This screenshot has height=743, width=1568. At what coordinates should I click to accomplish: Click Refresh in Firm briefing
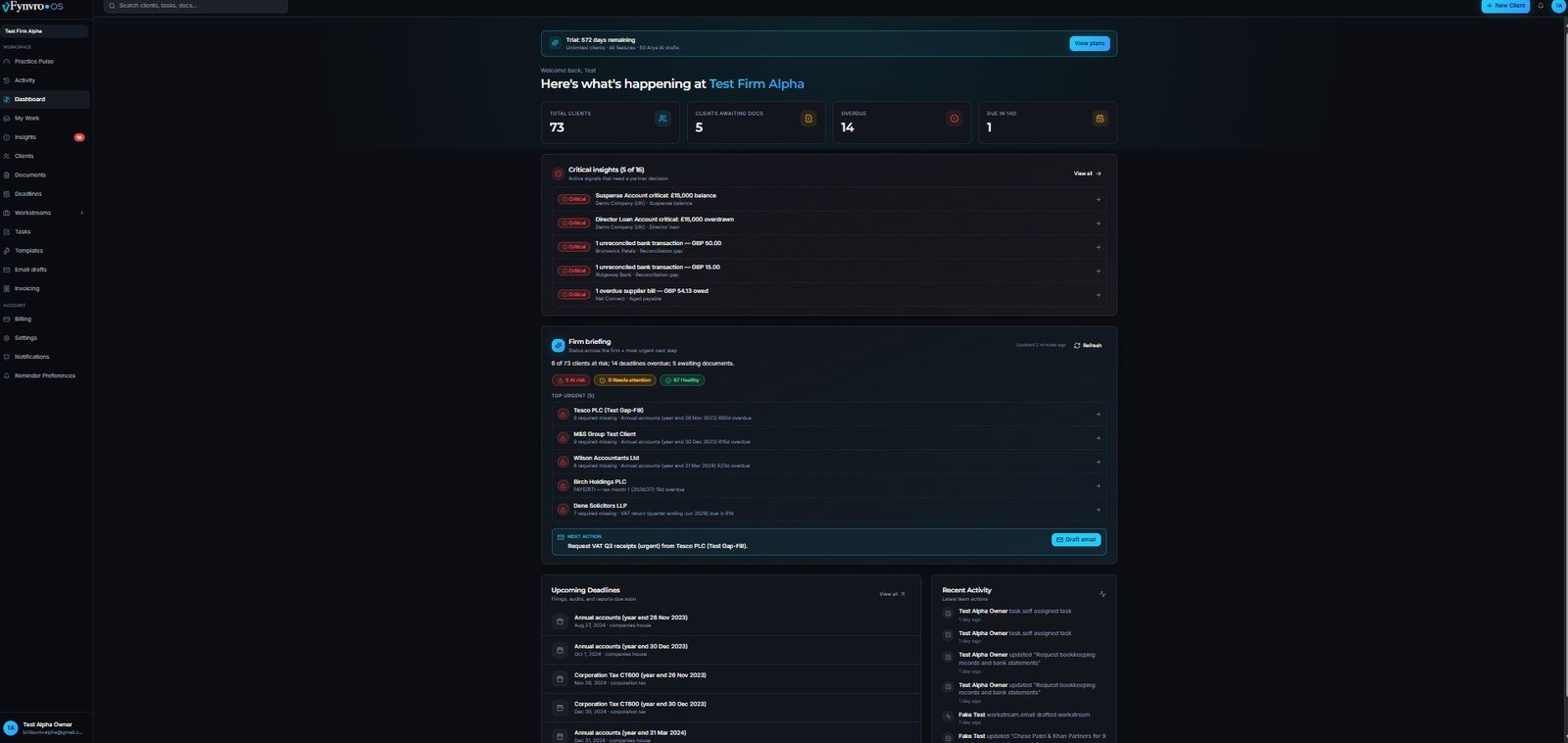coord(1088,346)
